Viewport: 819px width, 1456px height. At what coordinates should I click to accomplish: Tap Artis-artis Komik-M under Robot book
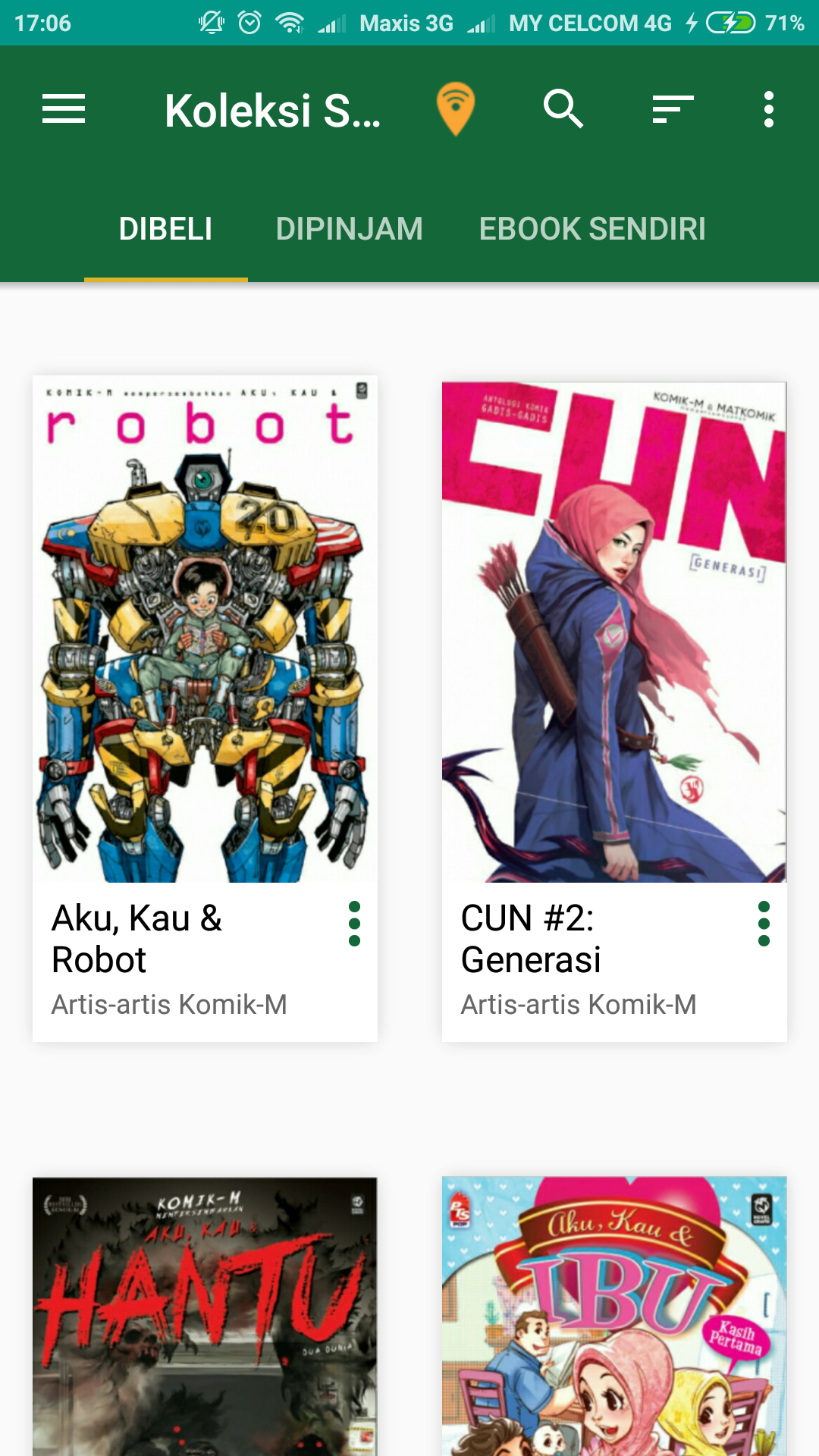pos(169,1005)
